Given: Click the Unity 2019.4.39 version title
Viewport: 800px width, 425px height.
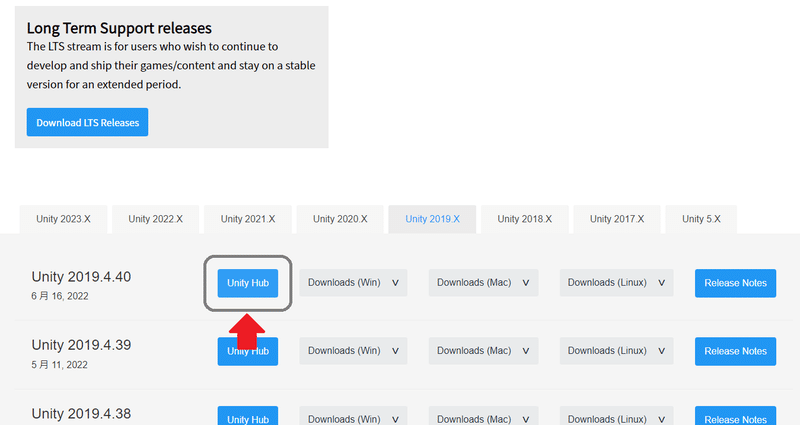Looking at the screenshot, I should (x=81, y=345).
